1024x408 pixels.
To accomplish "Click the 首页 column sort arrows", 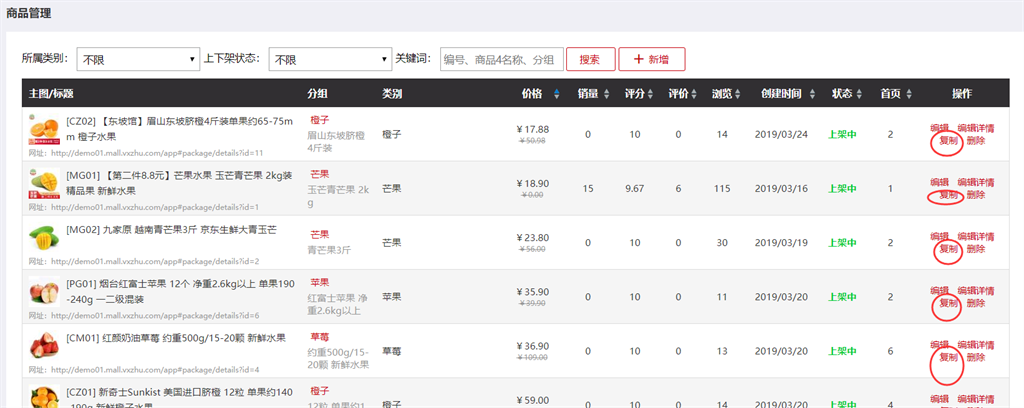I will [909, 95].
